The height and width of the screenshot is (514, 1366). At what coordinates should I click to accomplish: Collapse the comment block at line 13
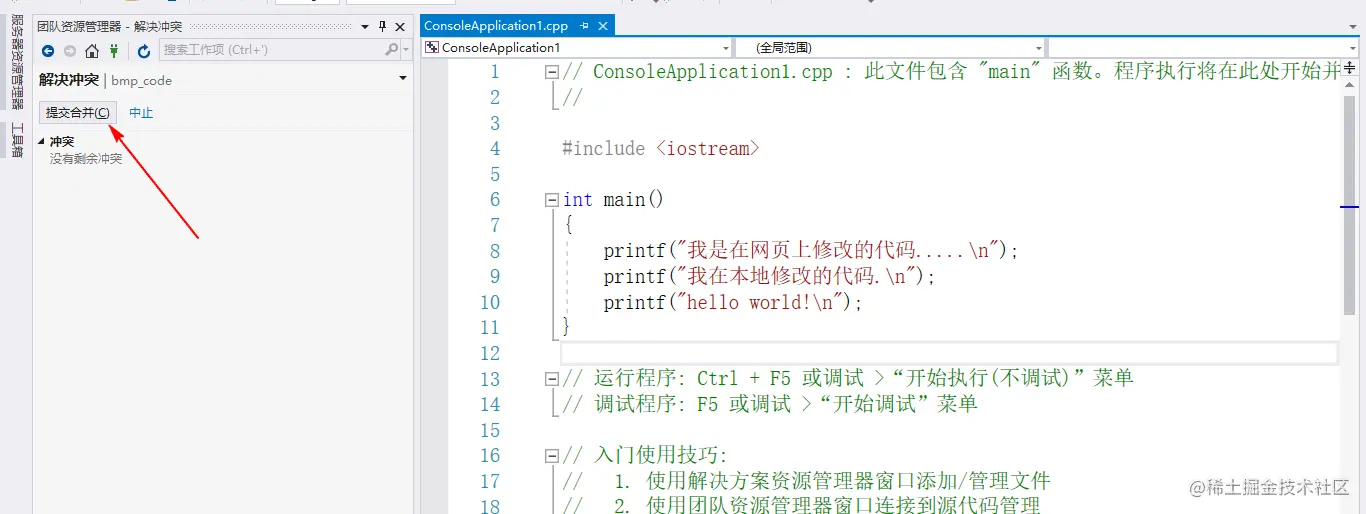click(x=551, y=379)
